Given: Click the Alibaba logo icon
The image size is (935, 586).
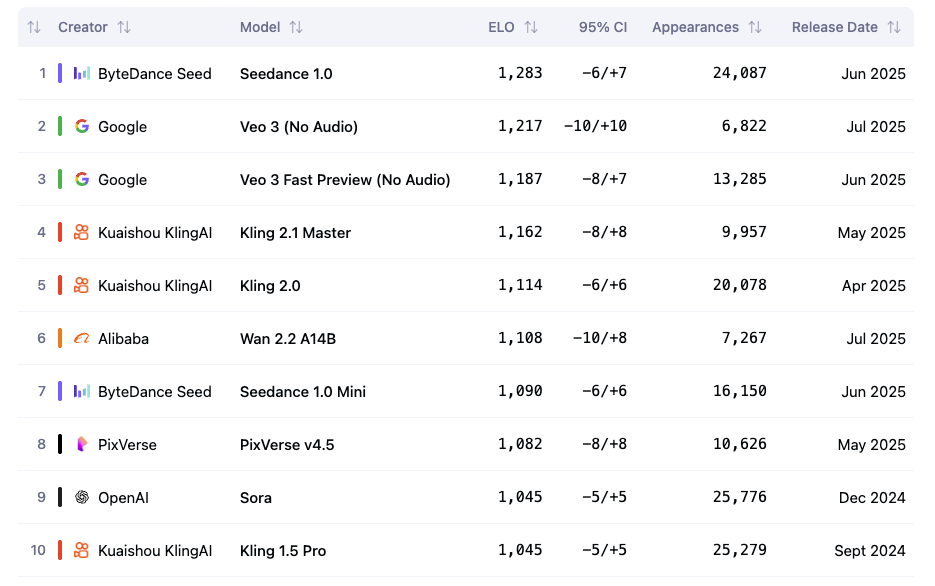Looking at the screenshot, I should click(x=82, y=338).
